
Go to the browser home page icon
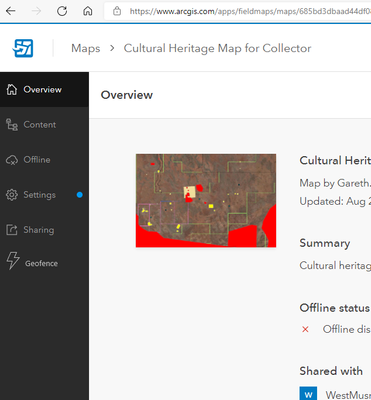pyautogui.click(x=88, y=11)
